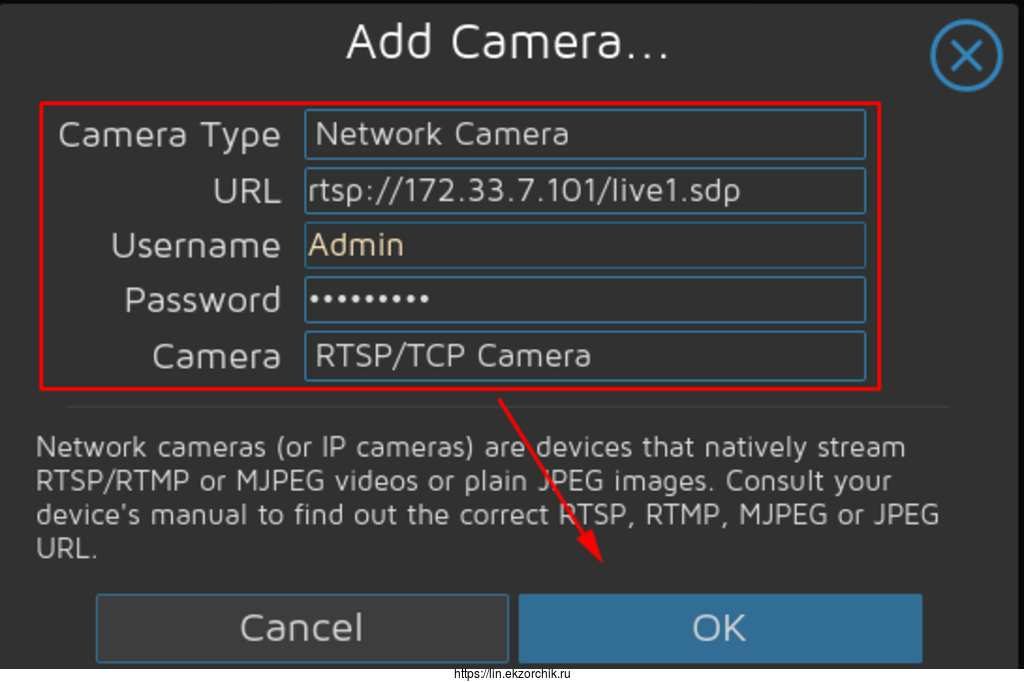Select the Username label
1024x682 pixels.
(x=195, y=246)
